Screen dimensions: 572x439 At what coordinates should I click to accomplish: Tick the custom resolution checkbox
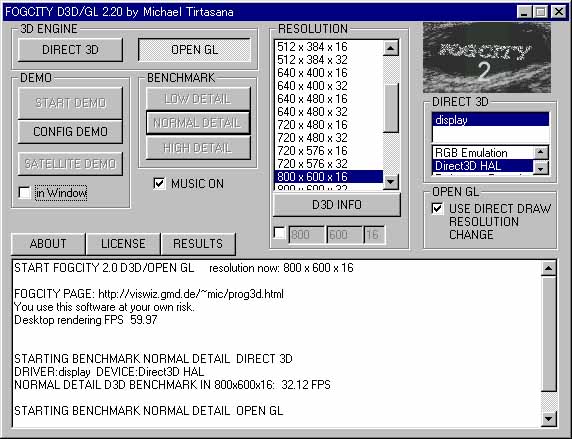(279, 233)
